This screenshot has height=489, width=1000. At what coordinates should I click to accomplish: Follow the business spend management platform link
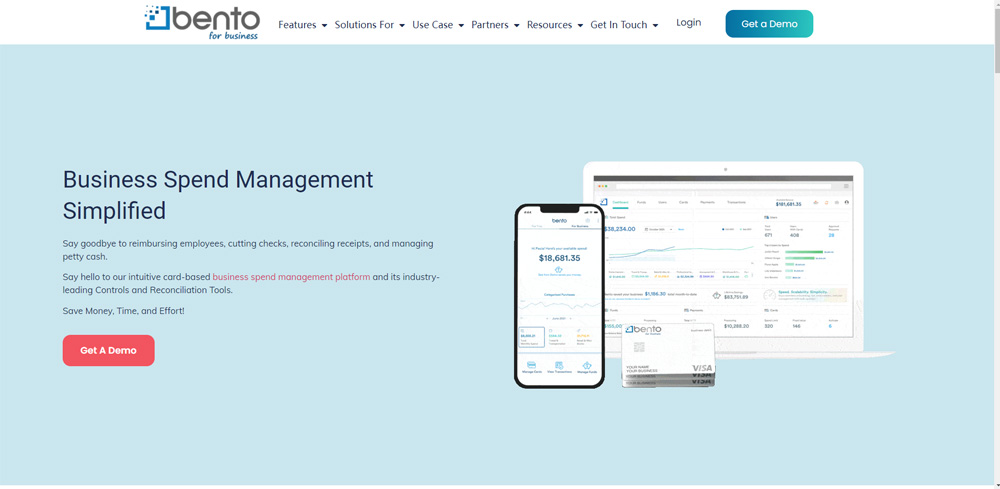pyautogui.click(x=291, y=277)
